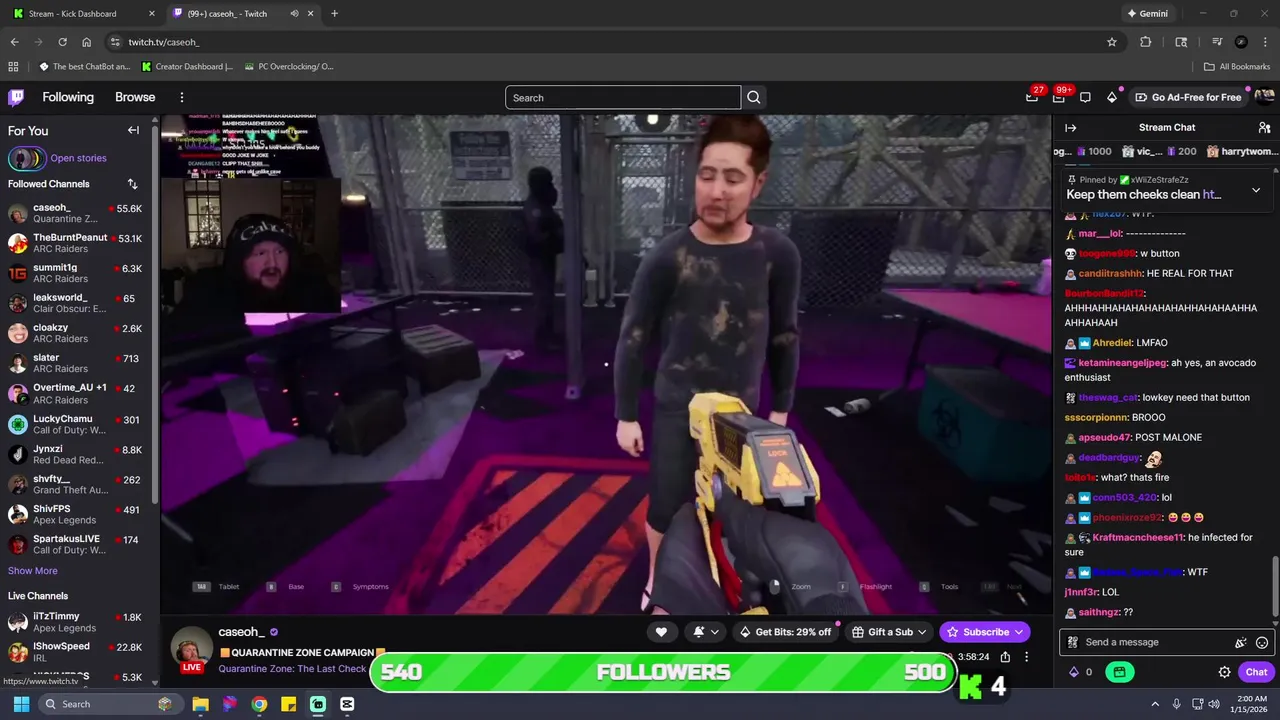Open Quarantine Zone: The Last Check category
This screenshot has width=1280, height=720.
[292, 669]
